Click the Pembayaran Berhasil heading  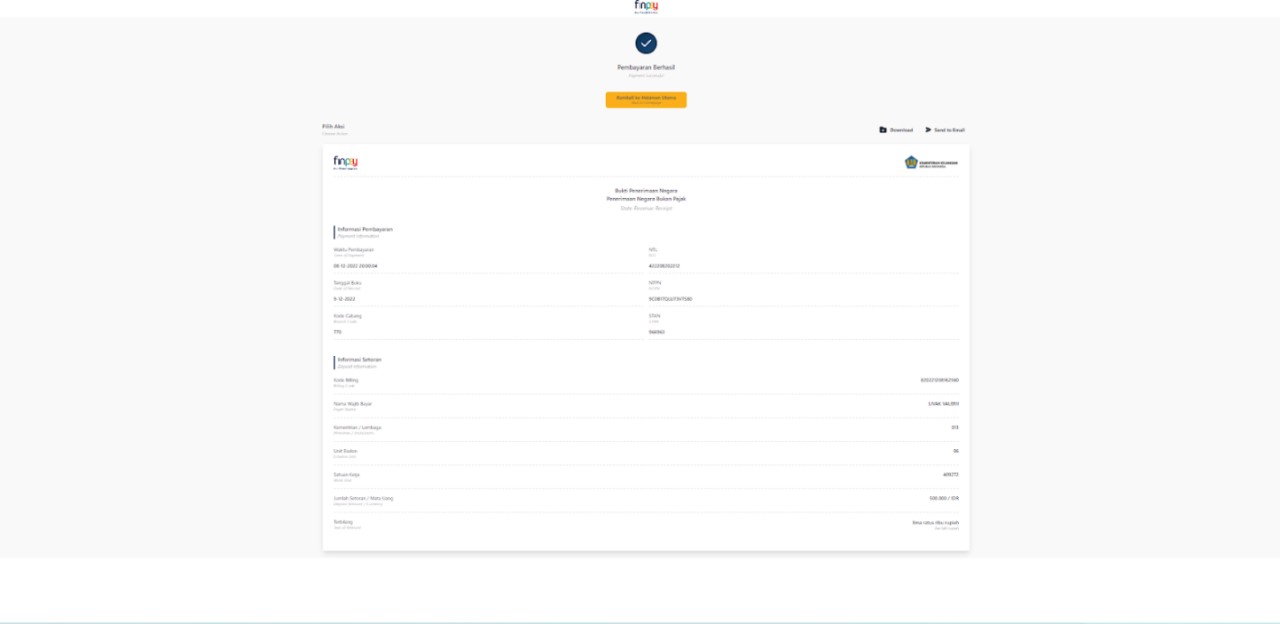[646, 67]
